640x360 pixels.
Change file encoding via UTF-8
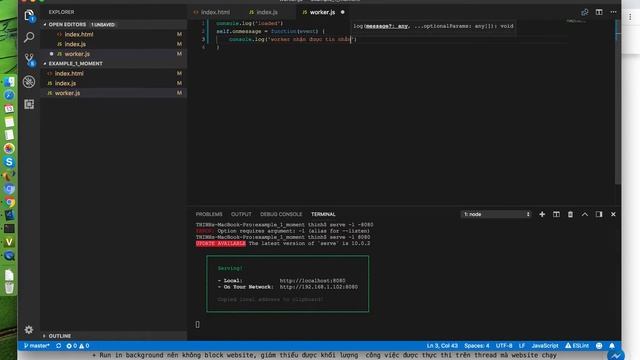[x=504, y=346]
